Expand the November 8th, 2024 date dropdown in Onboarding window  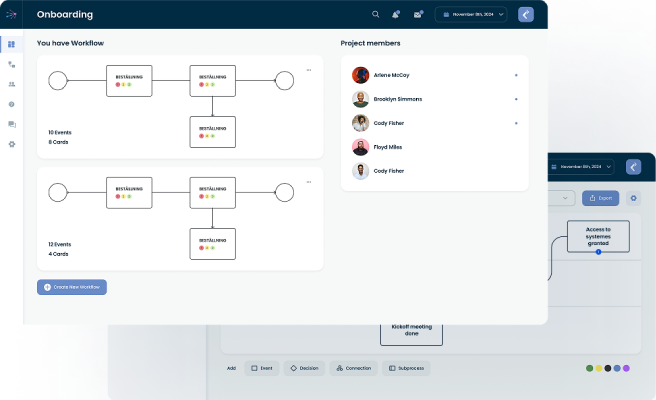[471, 14]
